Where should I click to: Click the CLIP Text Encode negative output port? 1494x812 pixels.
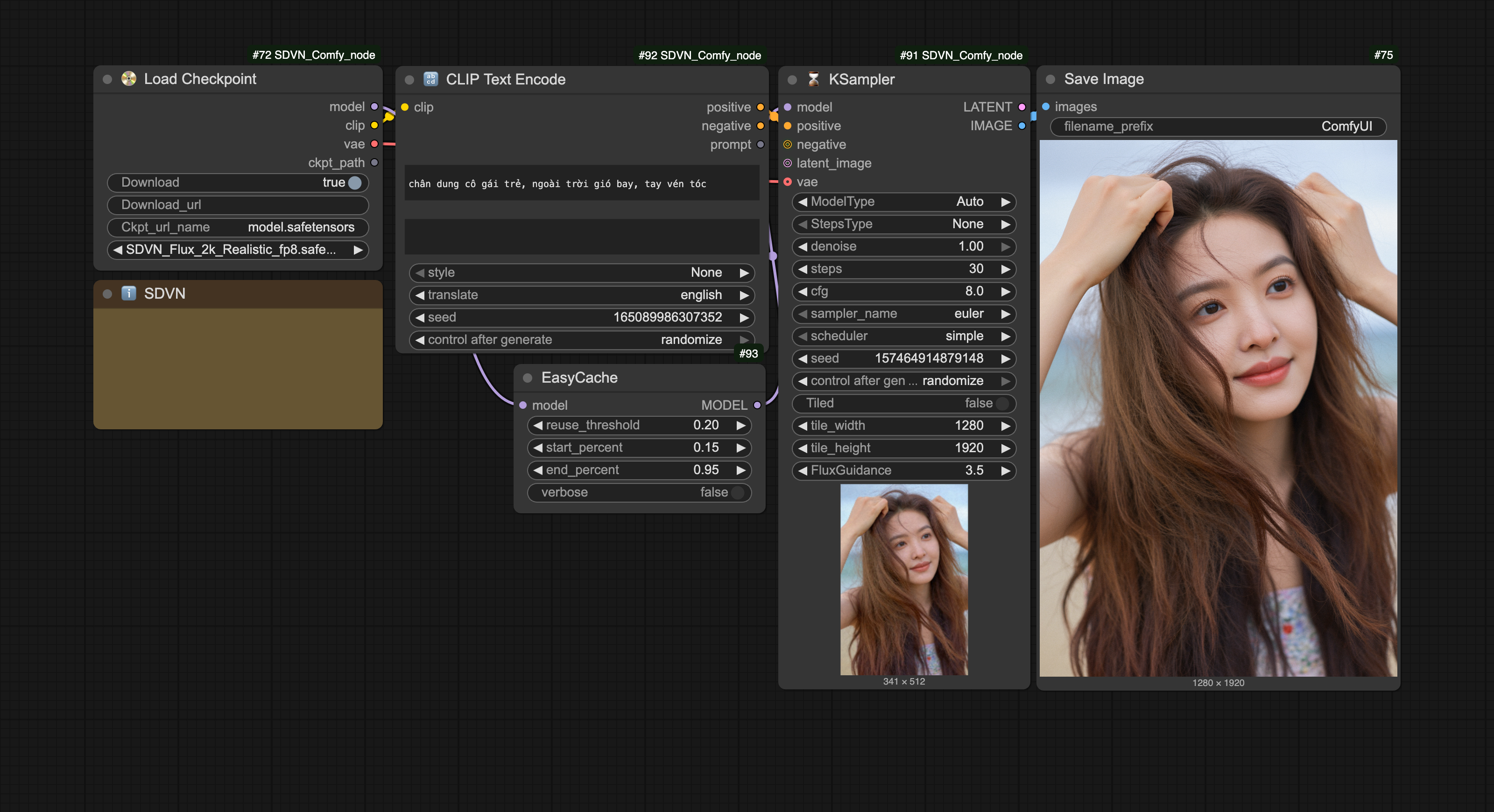(x=761, y=126)
